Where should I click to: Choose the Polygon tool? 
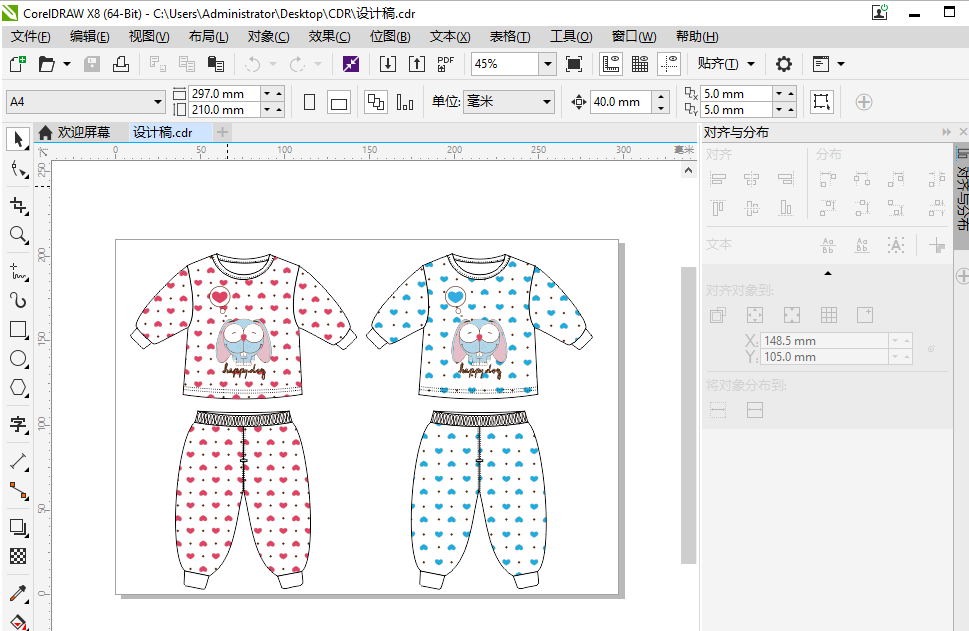click(18, 388)
